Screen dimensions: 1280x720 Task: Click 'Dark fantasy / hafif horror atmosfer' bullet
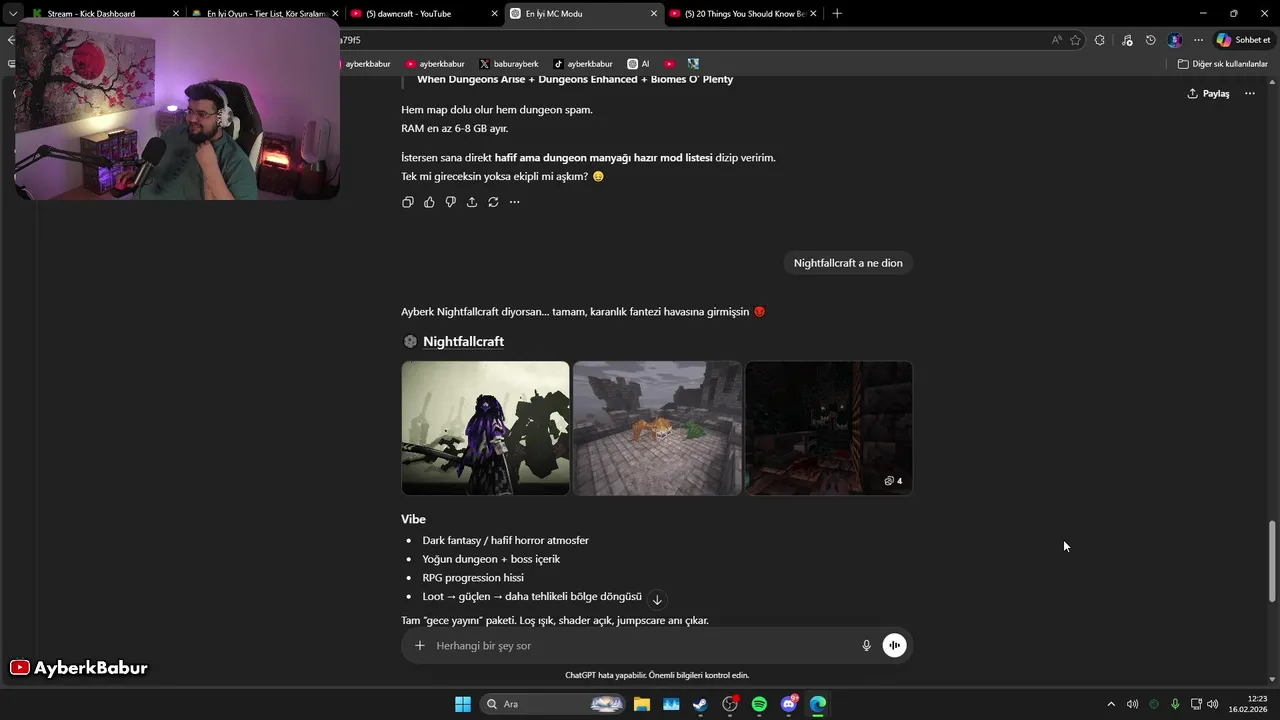(x=505, y=540)
